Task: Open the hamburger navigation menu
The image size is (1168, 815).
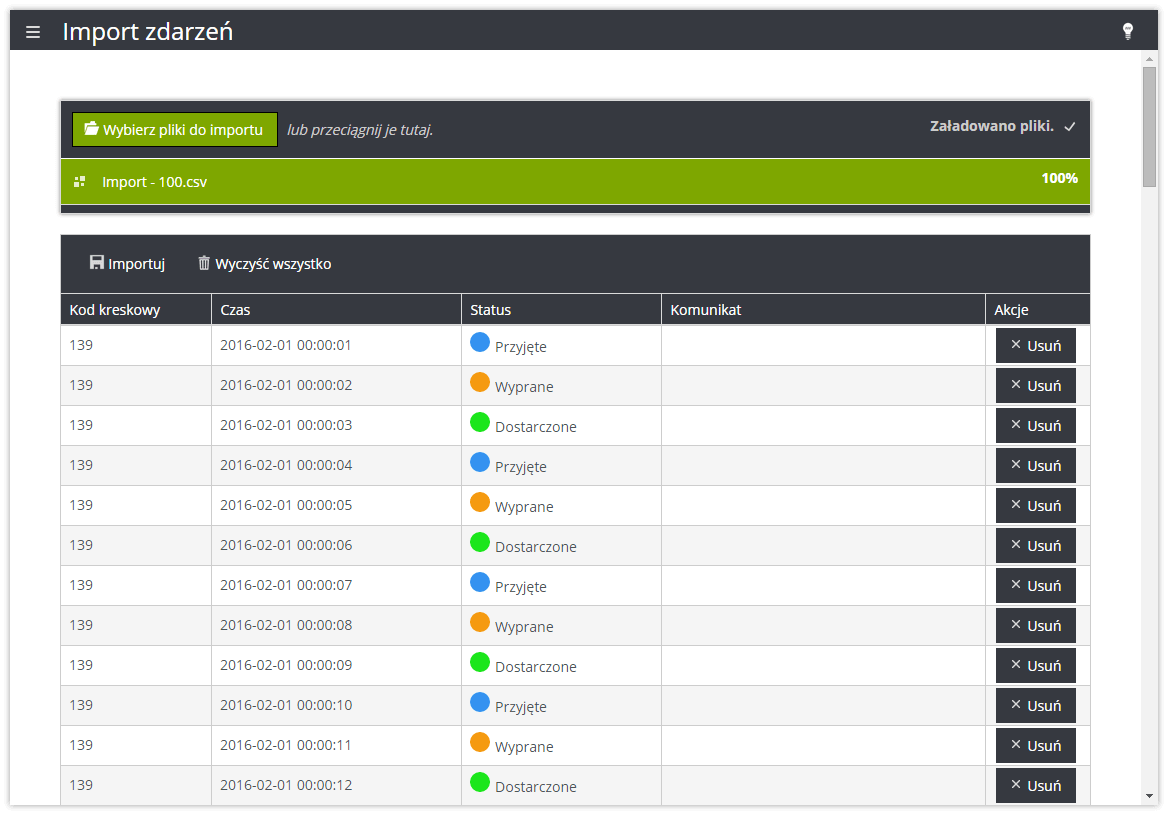Action: 33,32
